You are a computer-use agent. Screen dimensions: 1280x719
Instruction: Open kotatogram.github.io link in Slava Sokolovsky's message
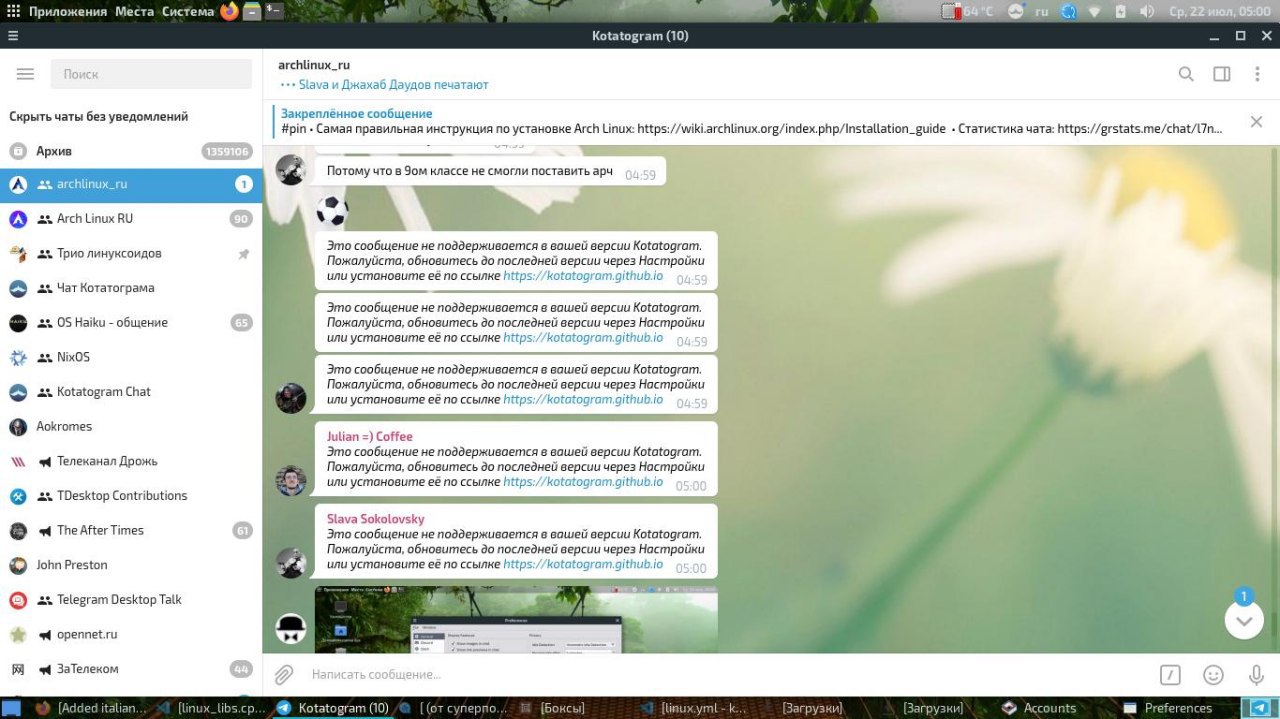pos(583,564)
